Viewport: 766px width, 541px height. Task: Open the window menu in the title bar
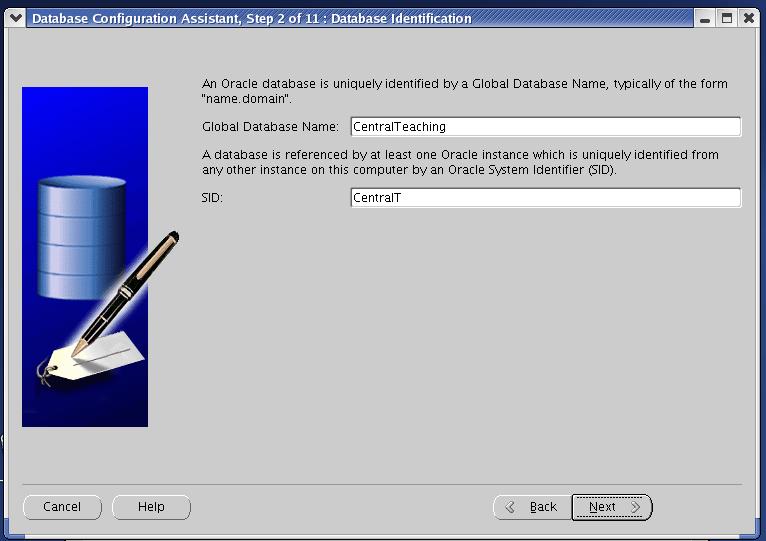[x=15, y=18]
